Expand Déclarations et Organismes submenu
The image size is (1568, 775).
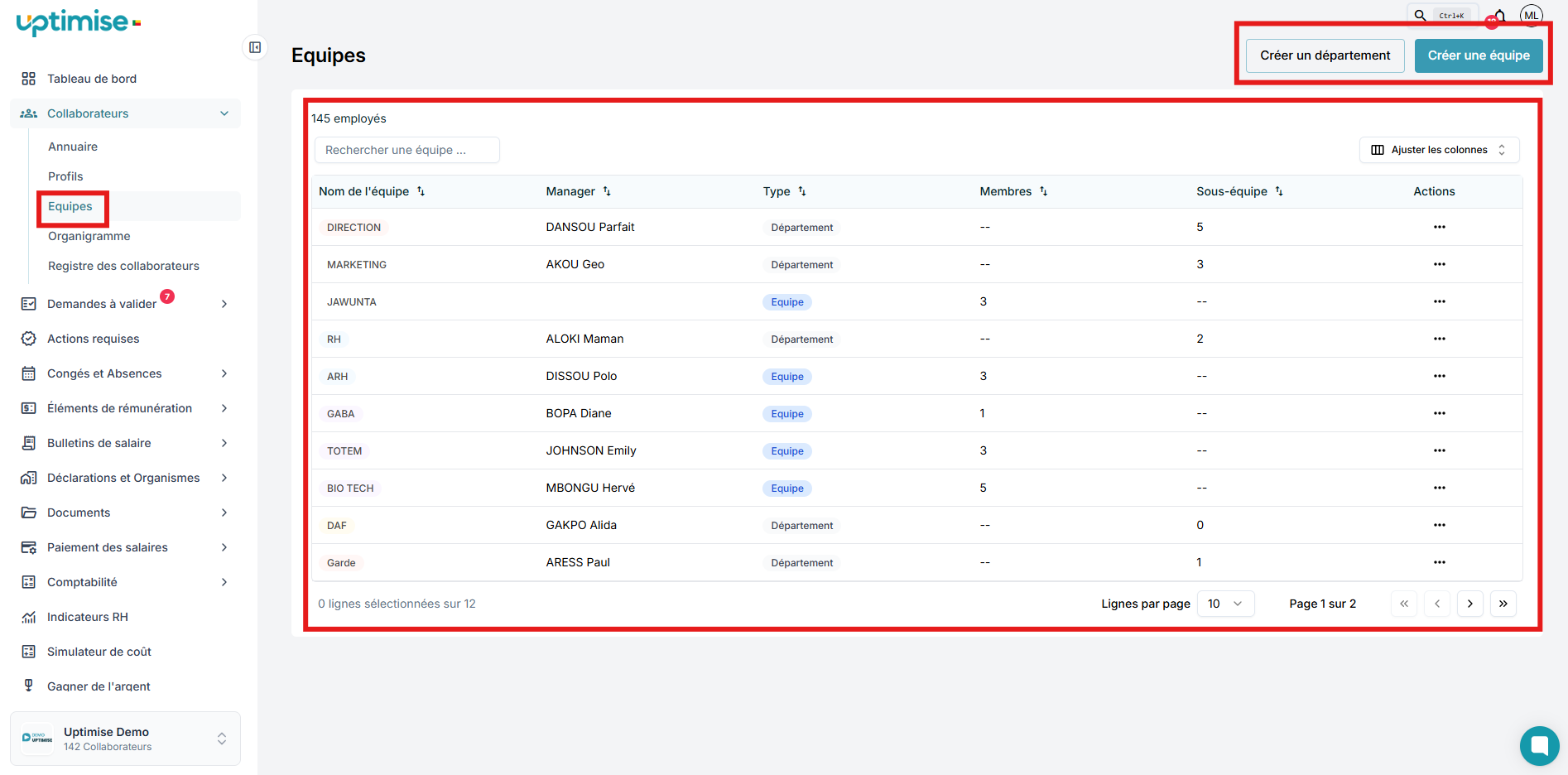pyautogui.click(x=224, y=478)
